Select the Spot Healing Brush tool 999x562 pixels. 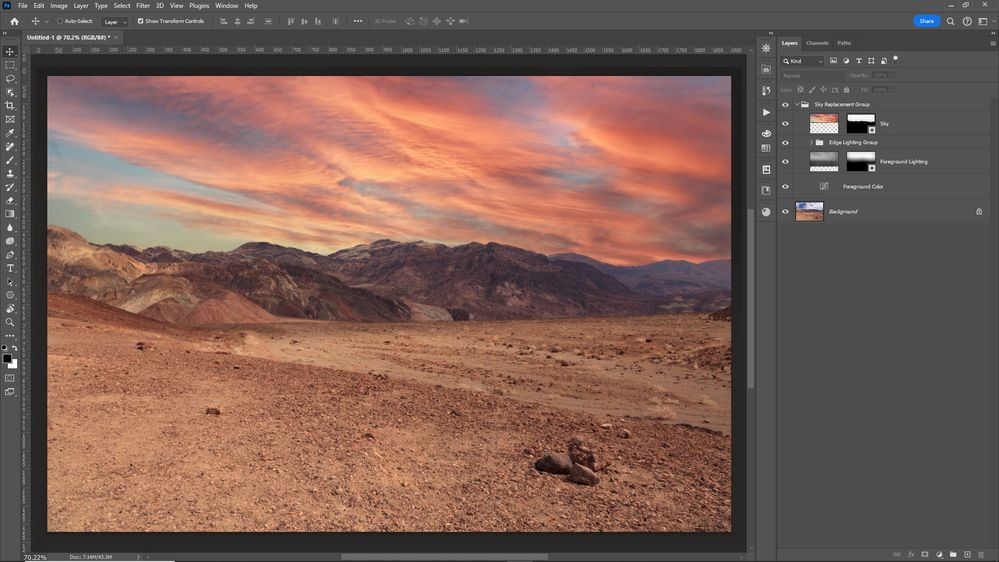pyautogui.click(x=10, y=147)
